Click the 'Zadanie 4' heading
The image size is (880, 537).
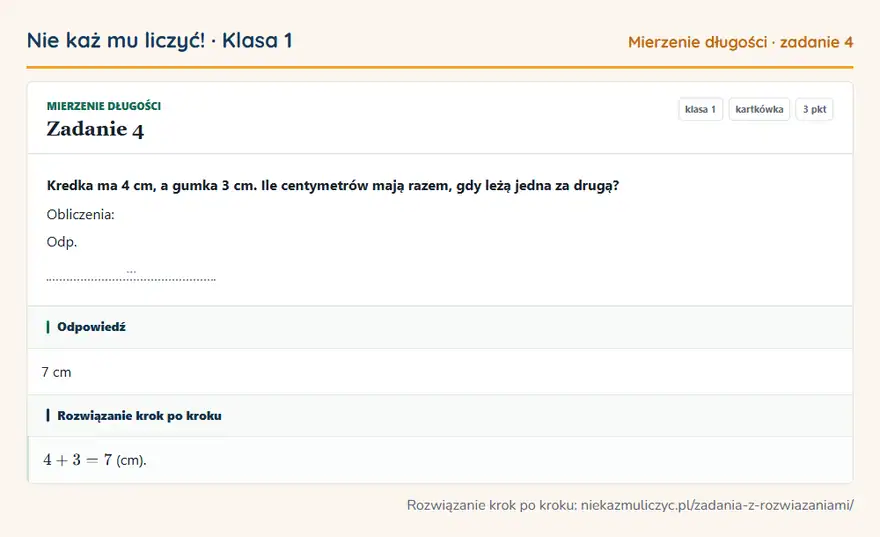pyautogui.click(x=95, y=129)
